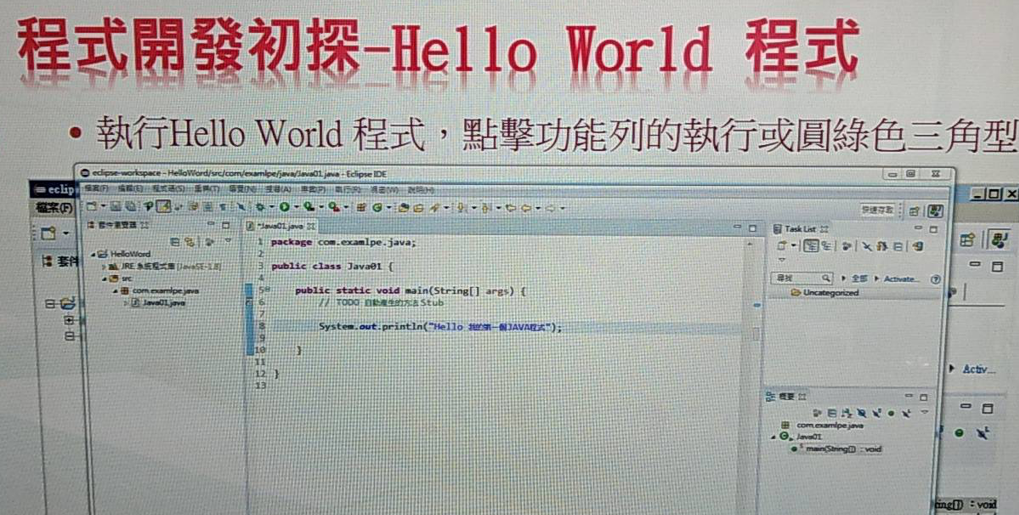This screenshot has height=515, width=1019.
Task: Open the first menu labeled (F) in front window
Action: (96, 189)
